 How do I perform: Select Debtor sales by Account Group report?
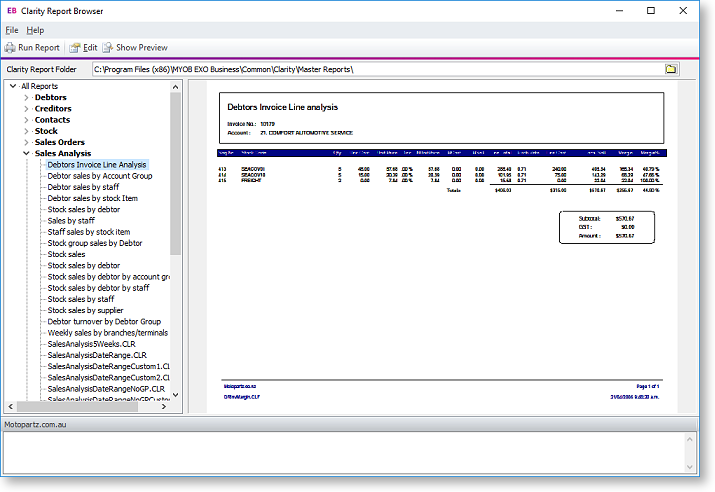99,176
